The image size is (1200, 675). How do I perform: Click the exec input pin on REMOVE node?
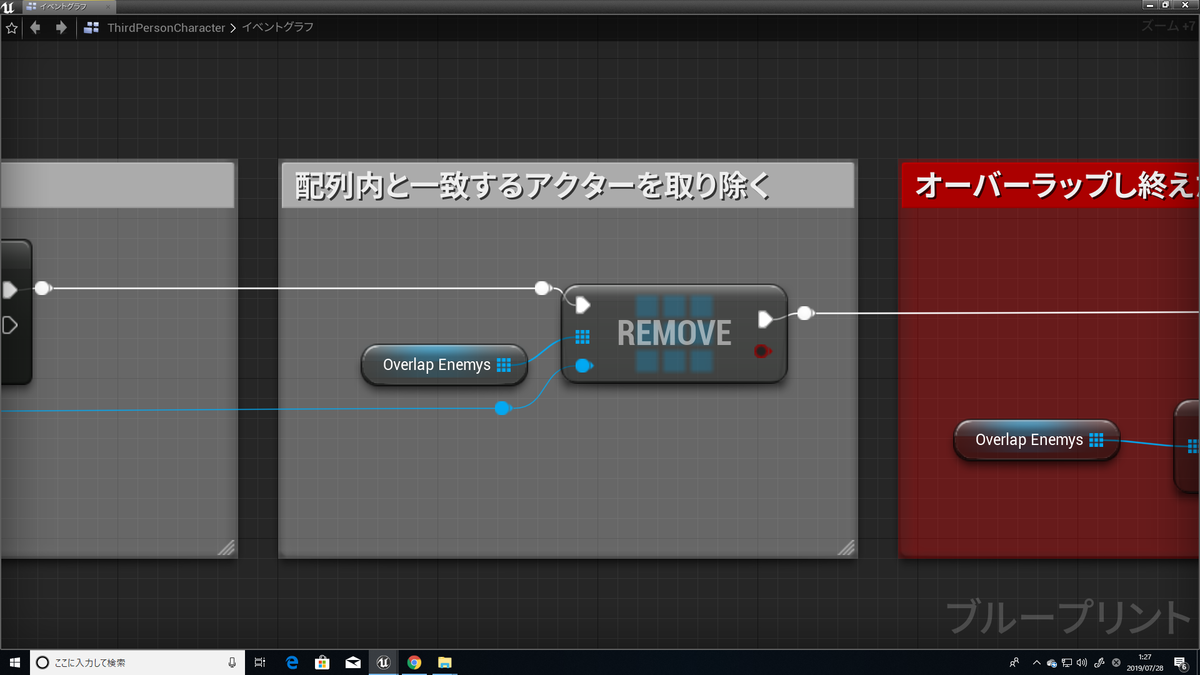582,304
